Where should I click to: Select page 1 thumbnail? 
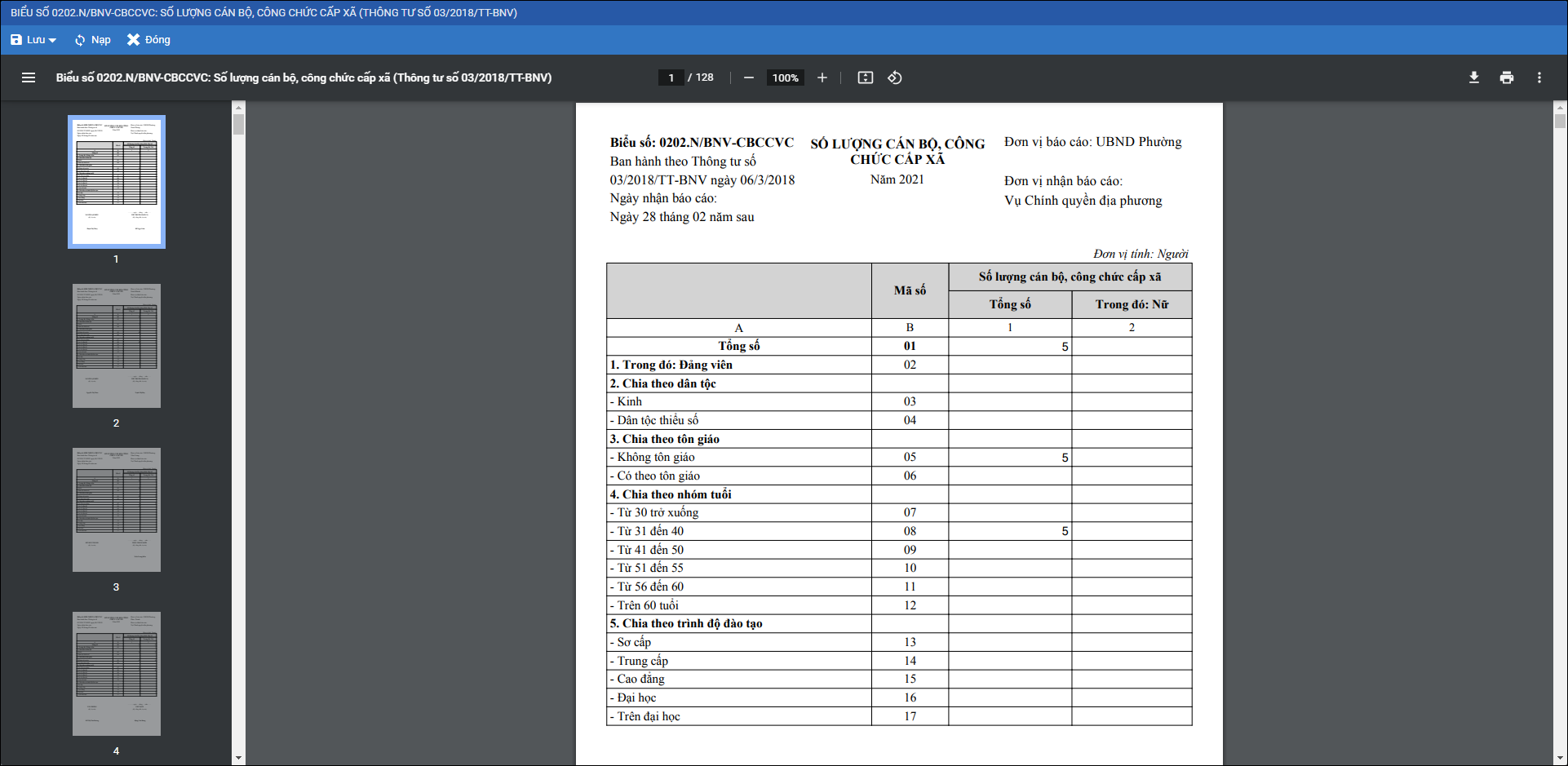pos(117,181)
